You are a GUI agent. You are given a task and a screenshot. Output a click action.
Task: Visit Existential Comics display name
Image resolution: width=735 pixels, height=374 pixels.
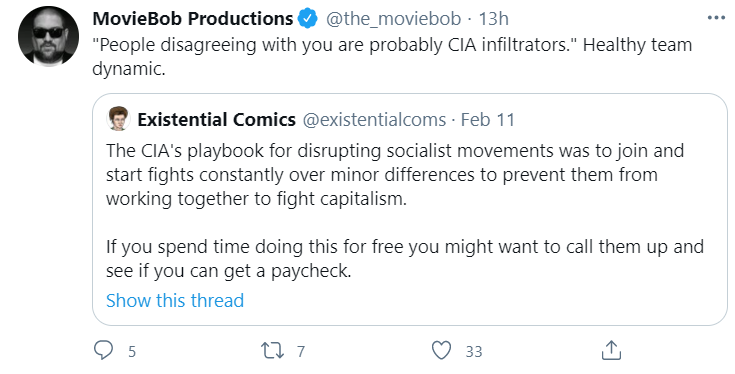coord(217,120)
